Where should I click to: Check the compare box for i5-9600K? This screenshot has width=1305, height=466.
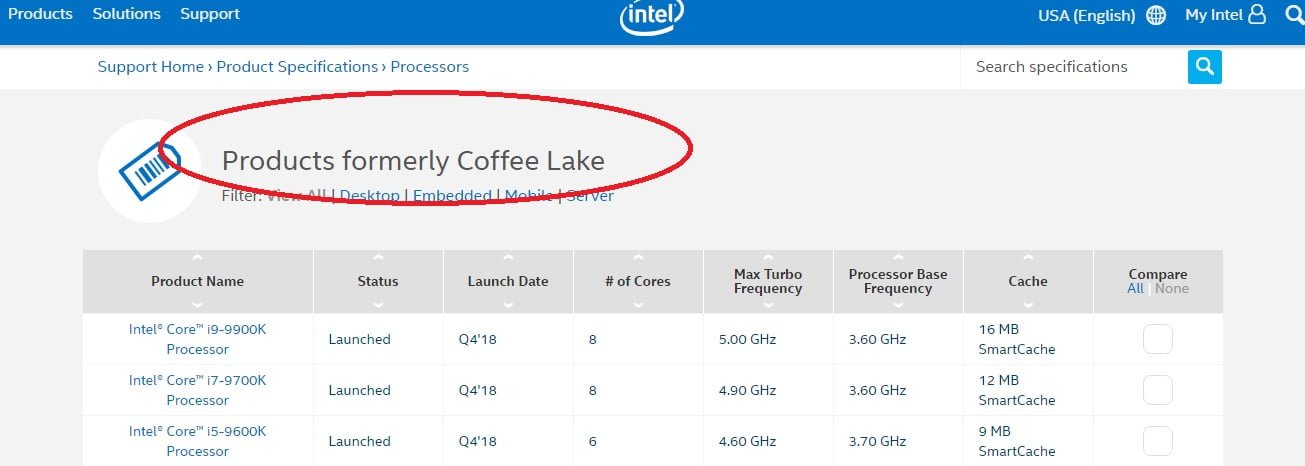pos(1157,441)
